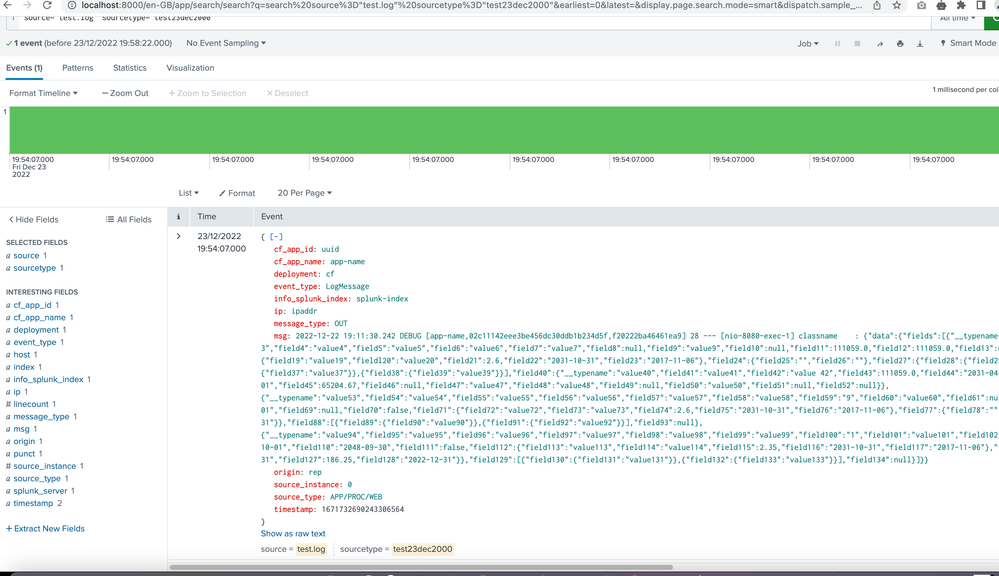Image resolution: width=999 pixels, height=576 pixels.
Task: Expand the event row chevron
Action: click(179, 237)
